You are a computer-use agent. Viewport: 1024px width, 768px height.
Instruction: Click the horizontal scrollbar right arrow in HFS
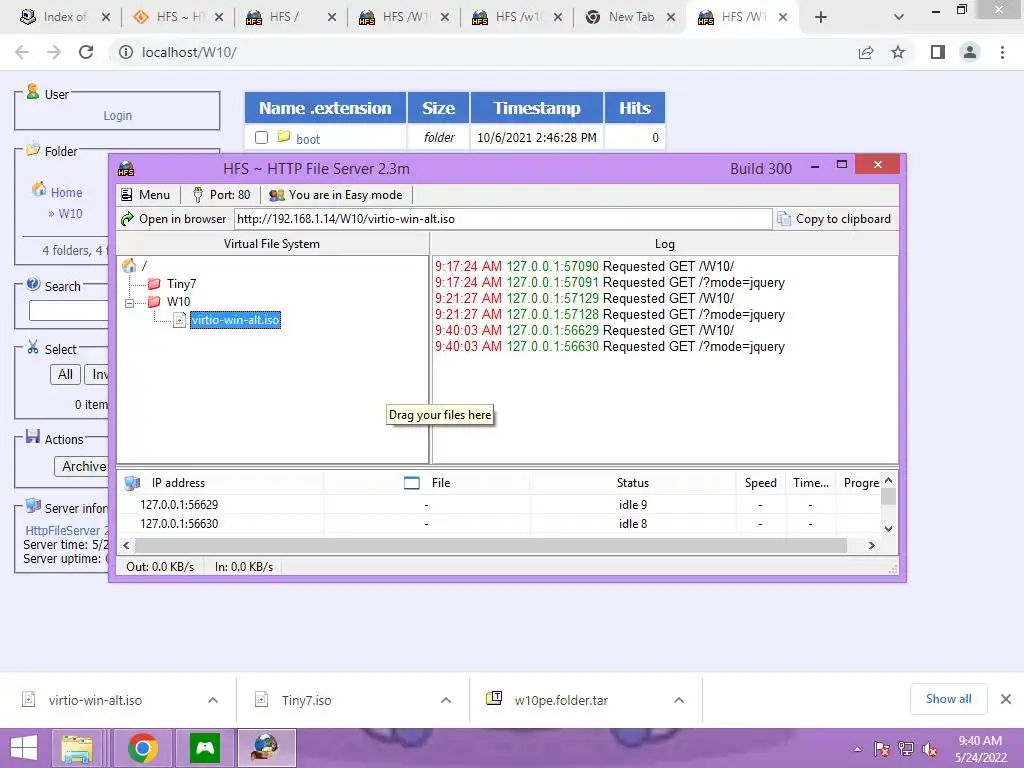tap(871, 545)
